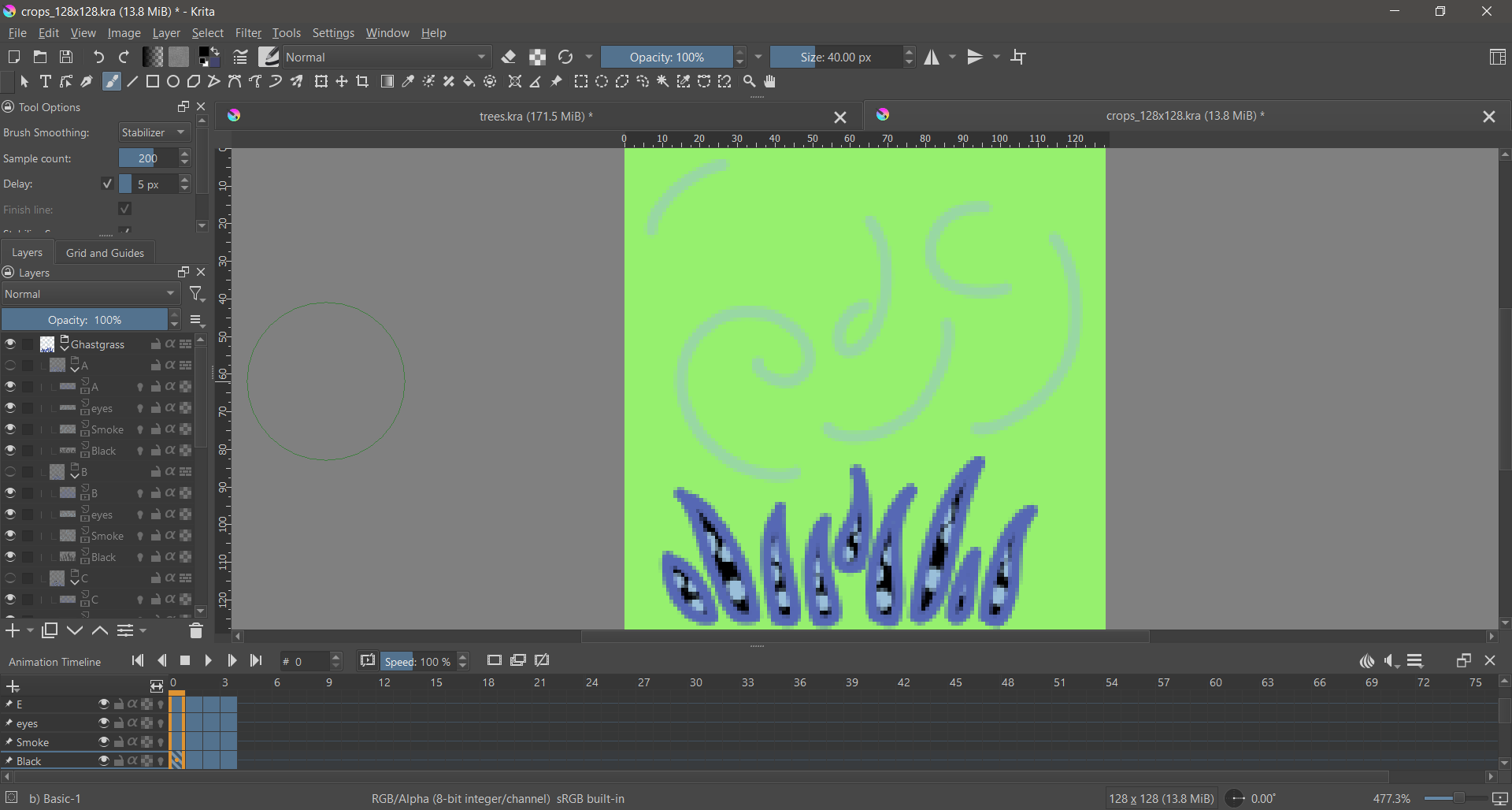Delete the selected layer with trash icon
This screenshot has width=1512, height=810.
tap(196, 630)
